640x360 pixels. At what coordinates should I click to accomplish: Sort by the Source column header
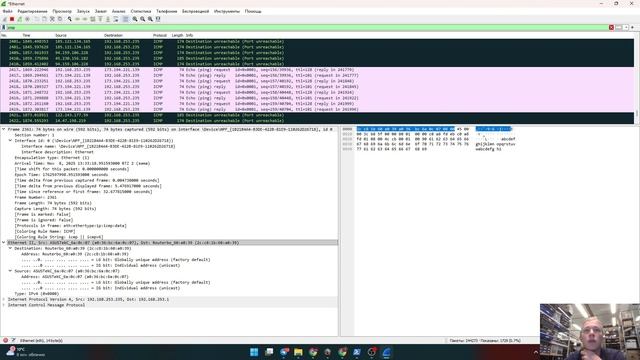[61, 36]
